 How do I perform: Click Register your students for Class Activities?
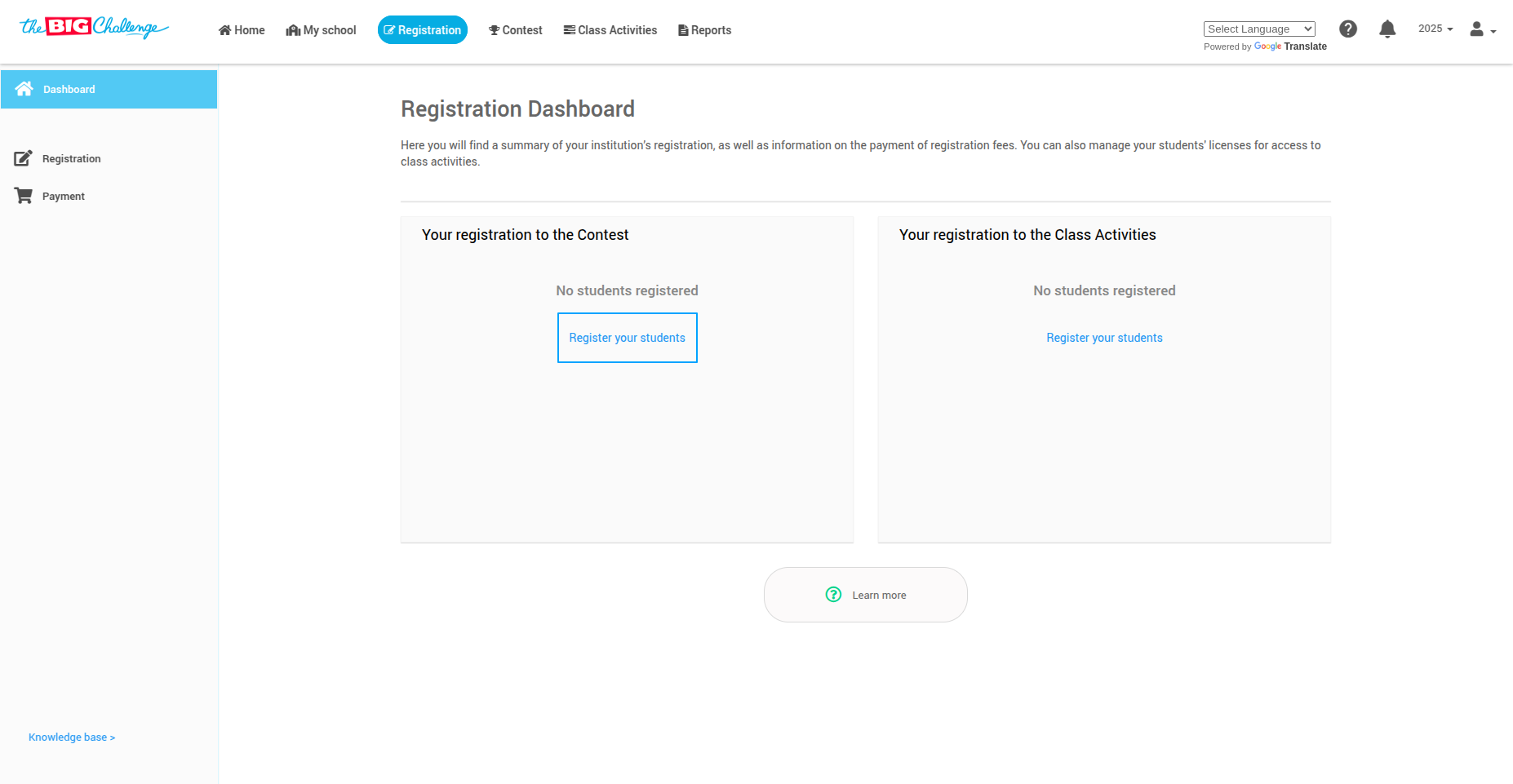[x=1104, y=338]
